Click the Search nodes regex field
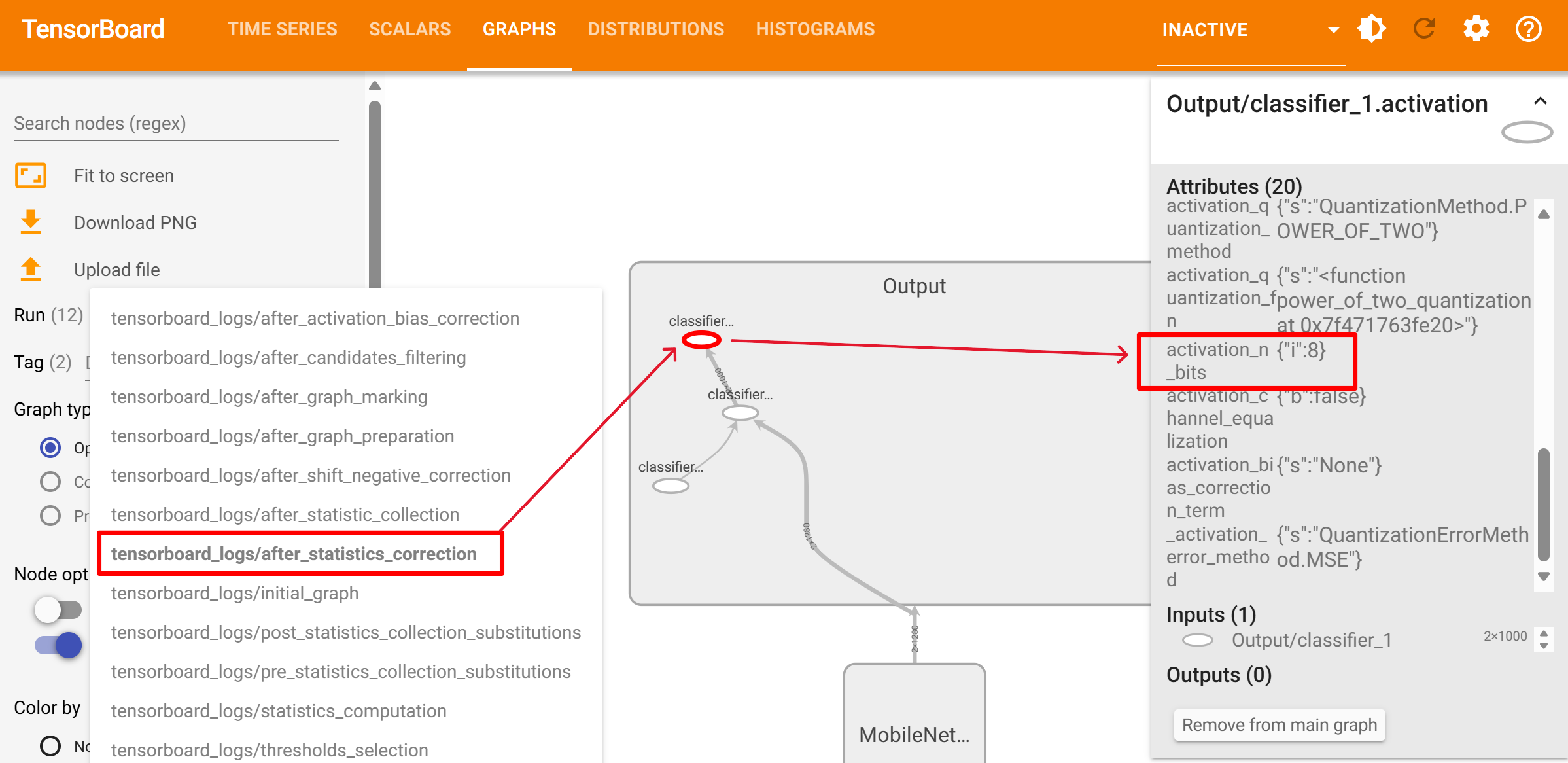 pos(176,124)
